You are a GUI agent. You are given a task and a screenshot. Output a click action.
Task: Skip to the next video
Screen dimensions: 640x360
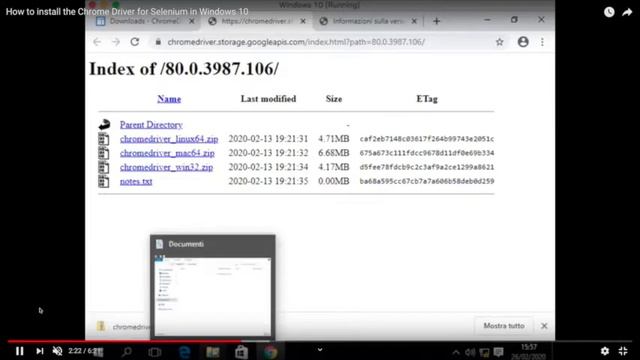point(40,351)
